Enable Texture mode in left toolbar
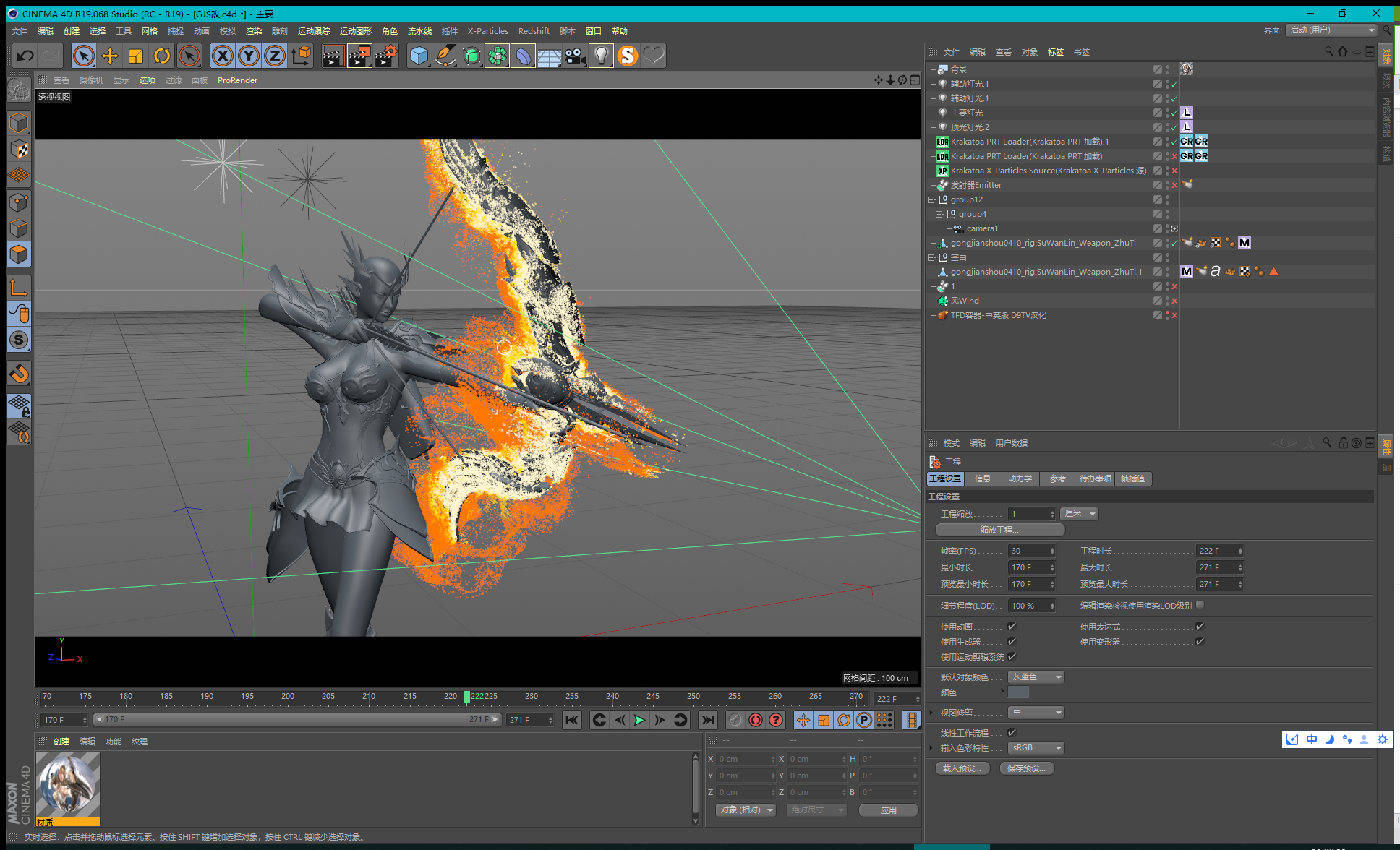The width and height of the screenshot is (1400, 850). coord(19,150)
